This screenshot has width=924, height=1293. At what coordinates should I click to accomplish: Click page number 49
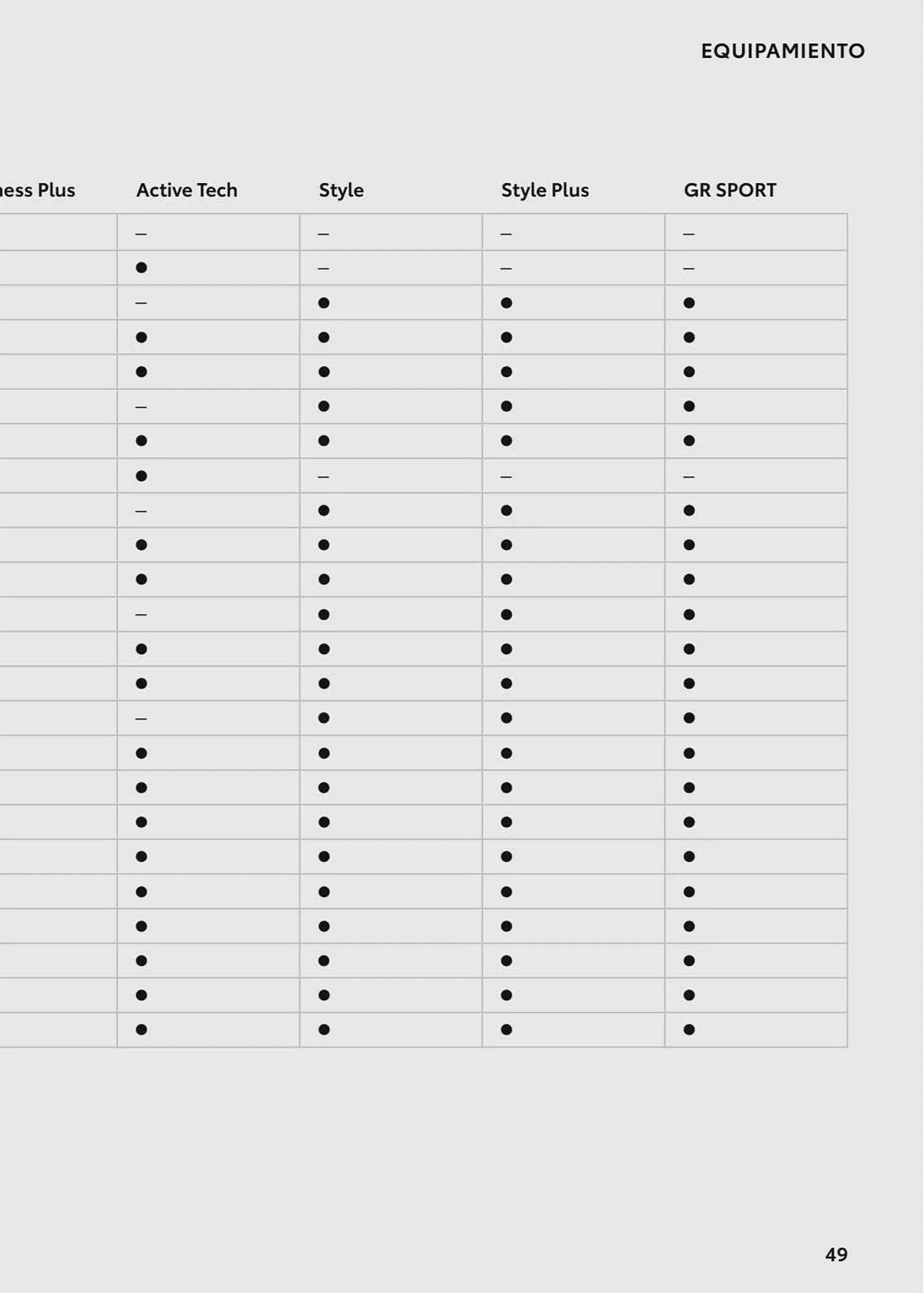tap(836, 1254)
